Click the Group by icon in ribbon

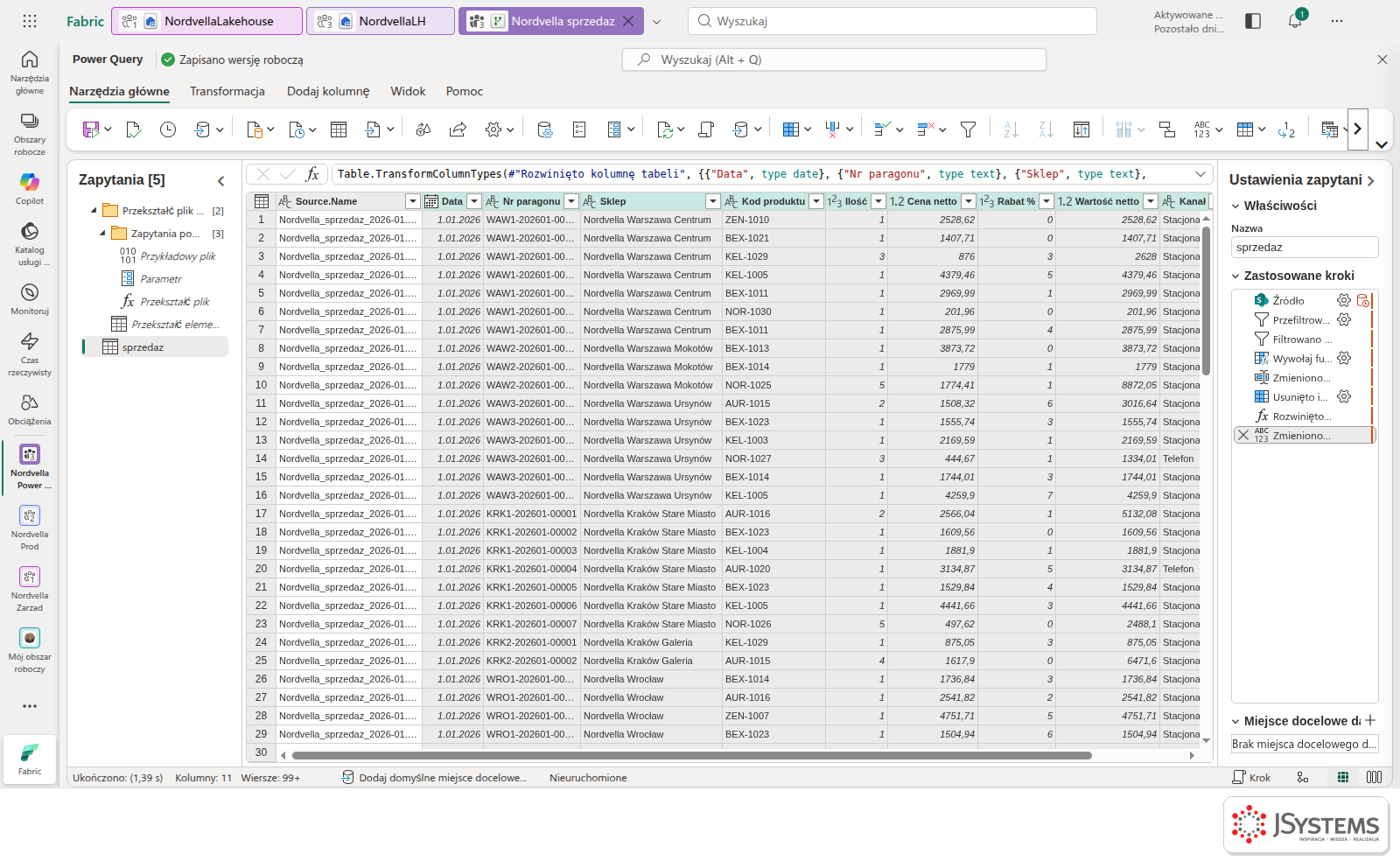1167,129
